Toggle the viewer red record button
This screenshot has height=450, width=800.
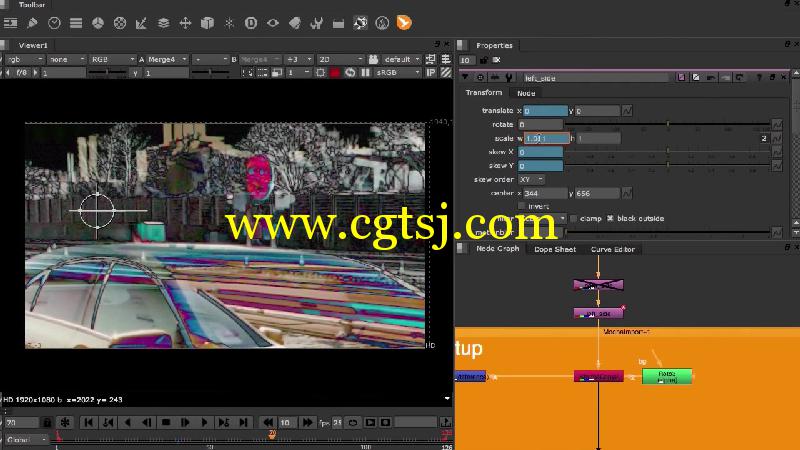tap(335, 73)
